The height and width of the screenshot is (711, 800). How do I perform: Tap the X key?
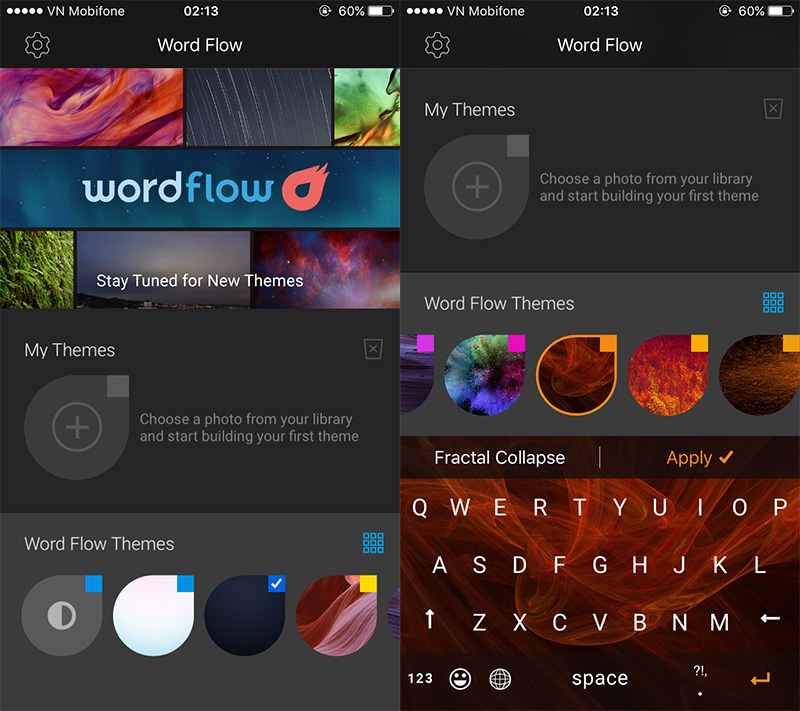coord(519,622)
